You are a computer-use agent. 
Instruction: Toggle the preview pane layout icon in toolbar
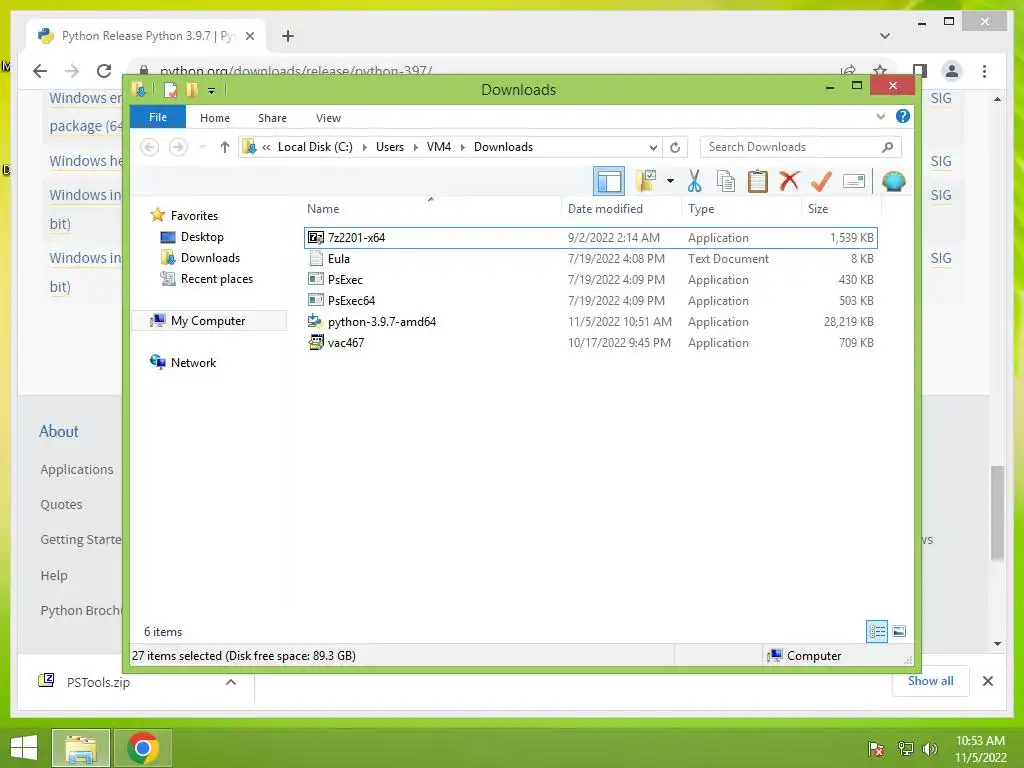tap(609, 181)
